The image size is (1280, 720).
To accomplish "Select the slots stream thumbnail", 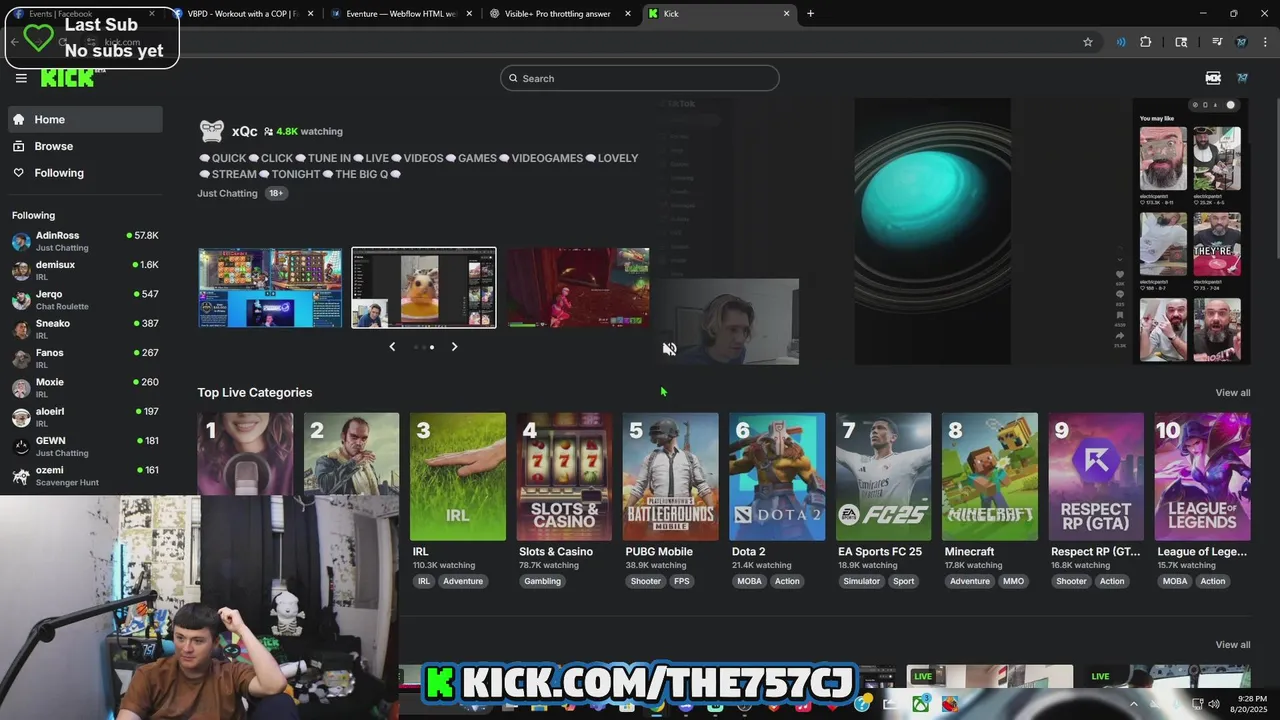I will (x=270, y=288).
